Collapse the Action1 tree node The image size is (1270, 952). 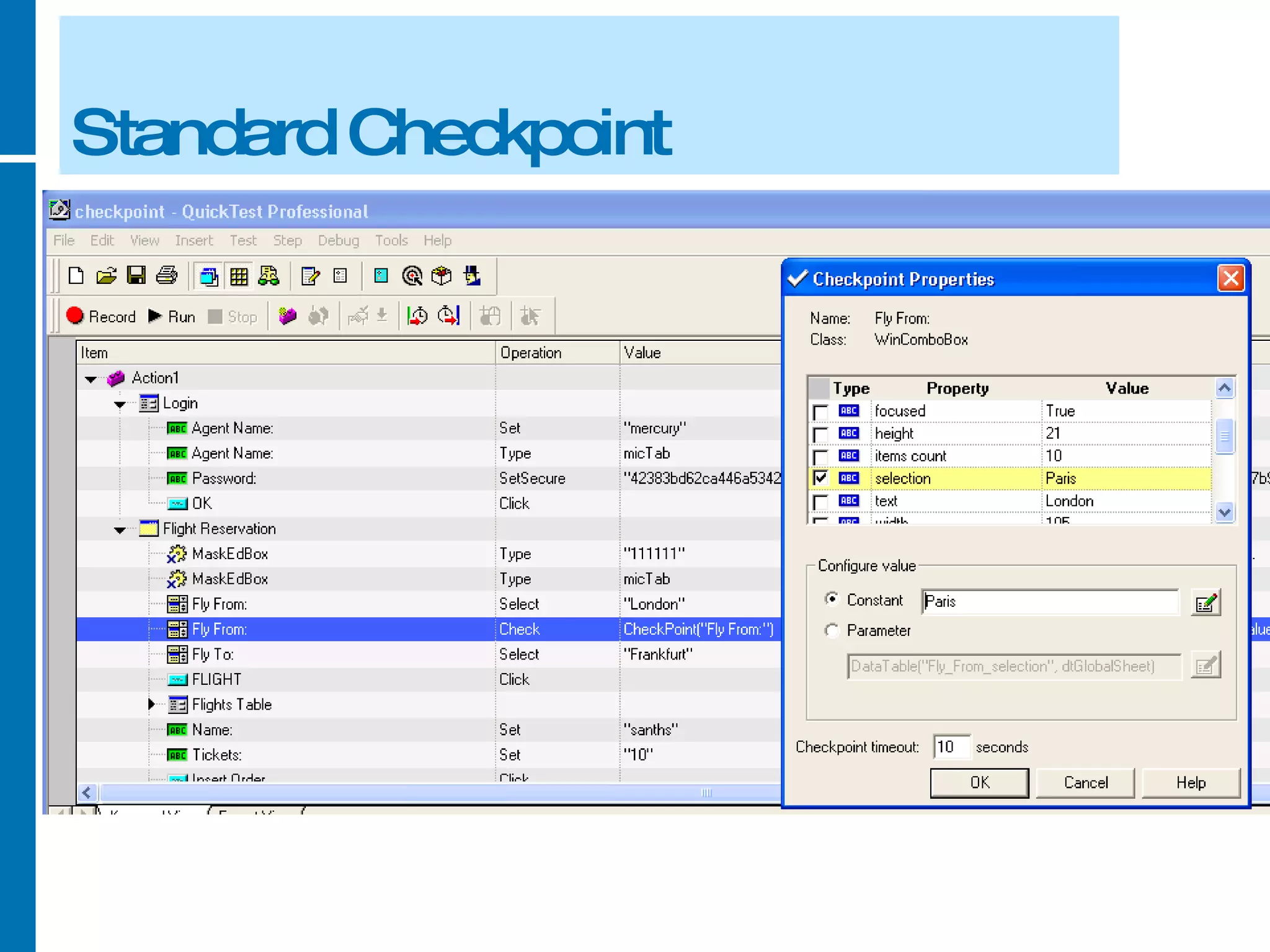pos(91,379)
